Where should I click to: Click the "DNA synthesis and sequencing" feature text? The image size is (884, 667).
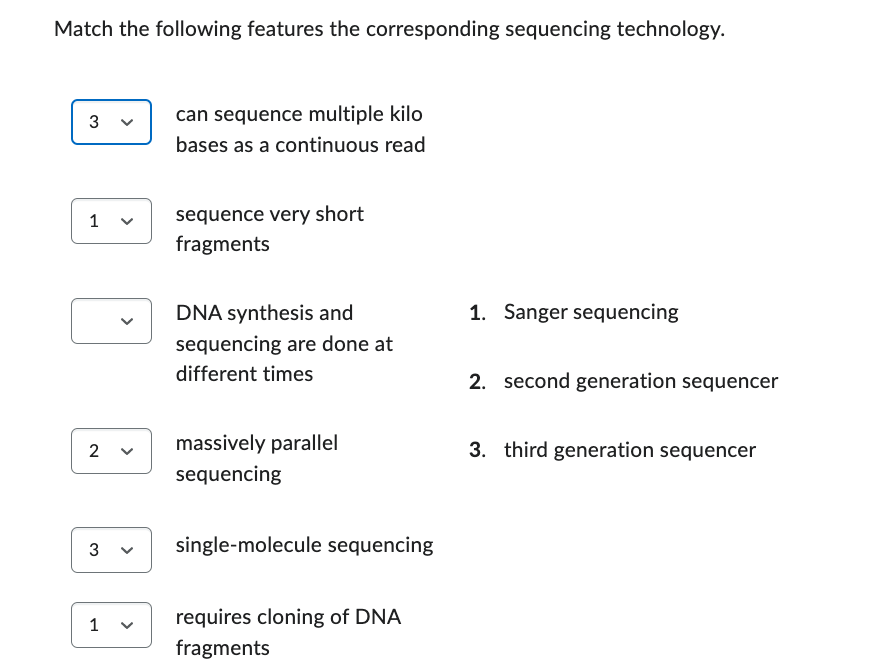click(284, 343)
